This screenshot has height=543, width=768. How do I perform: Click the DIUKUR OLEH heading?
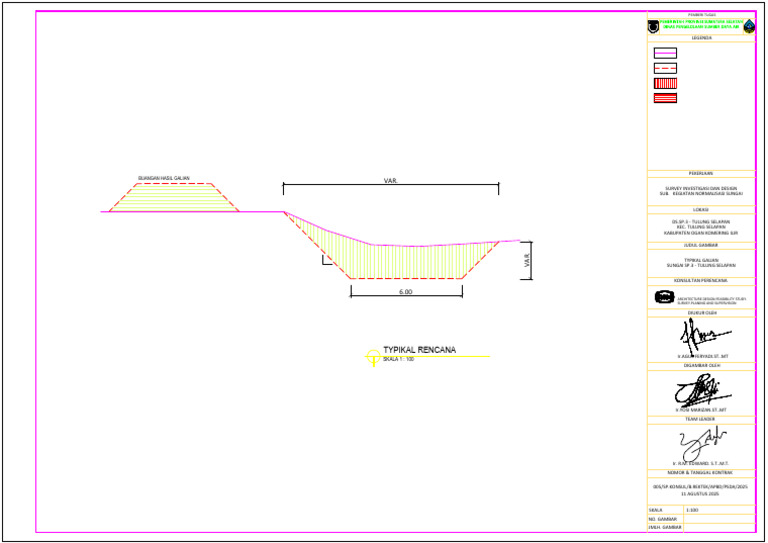tap(701, 312)
